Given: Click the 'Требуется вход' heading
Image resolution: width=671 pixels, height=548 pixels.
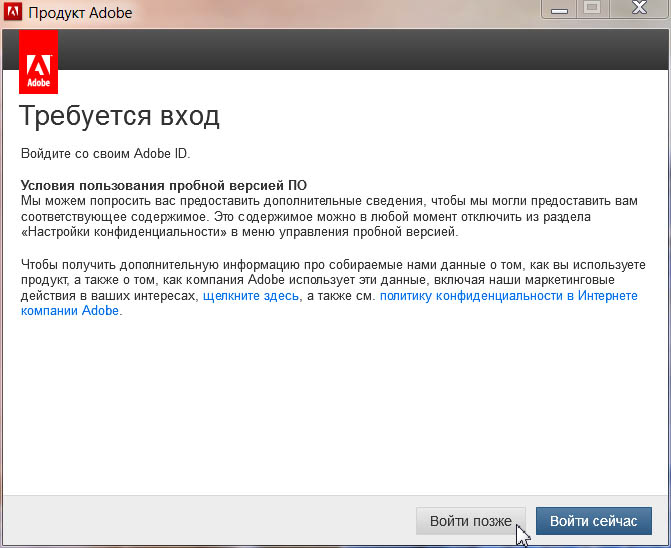Looking at the screenshot, I should (x=119, y=116).
